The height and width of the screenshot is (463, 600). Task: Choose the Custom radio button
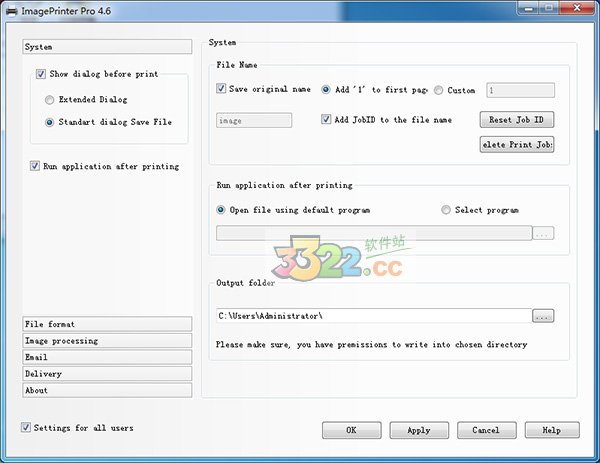439,90
